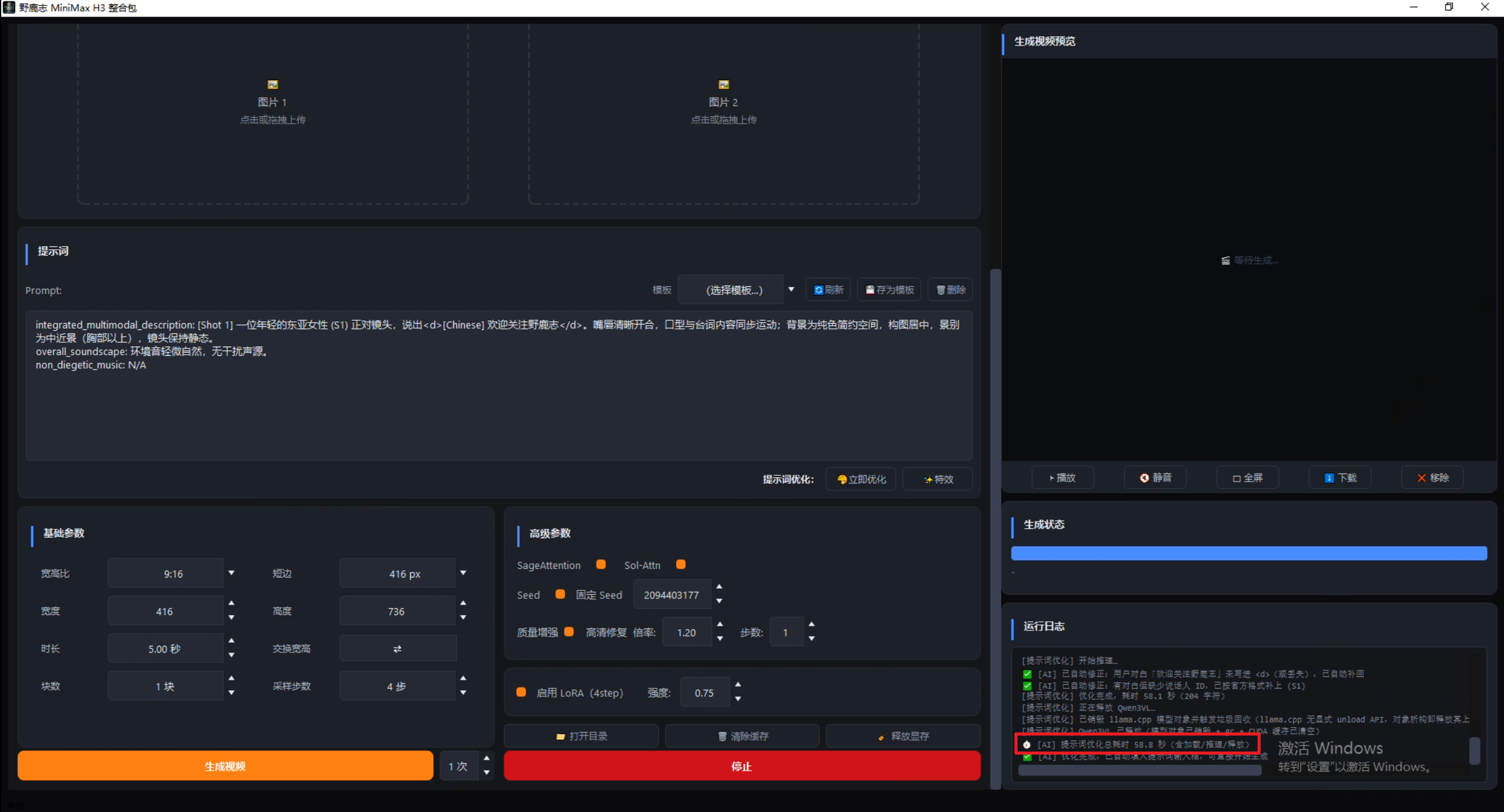Increase the 宽度 value with the up arrow
Viewport: 1504px width, 812px height.
231,603
